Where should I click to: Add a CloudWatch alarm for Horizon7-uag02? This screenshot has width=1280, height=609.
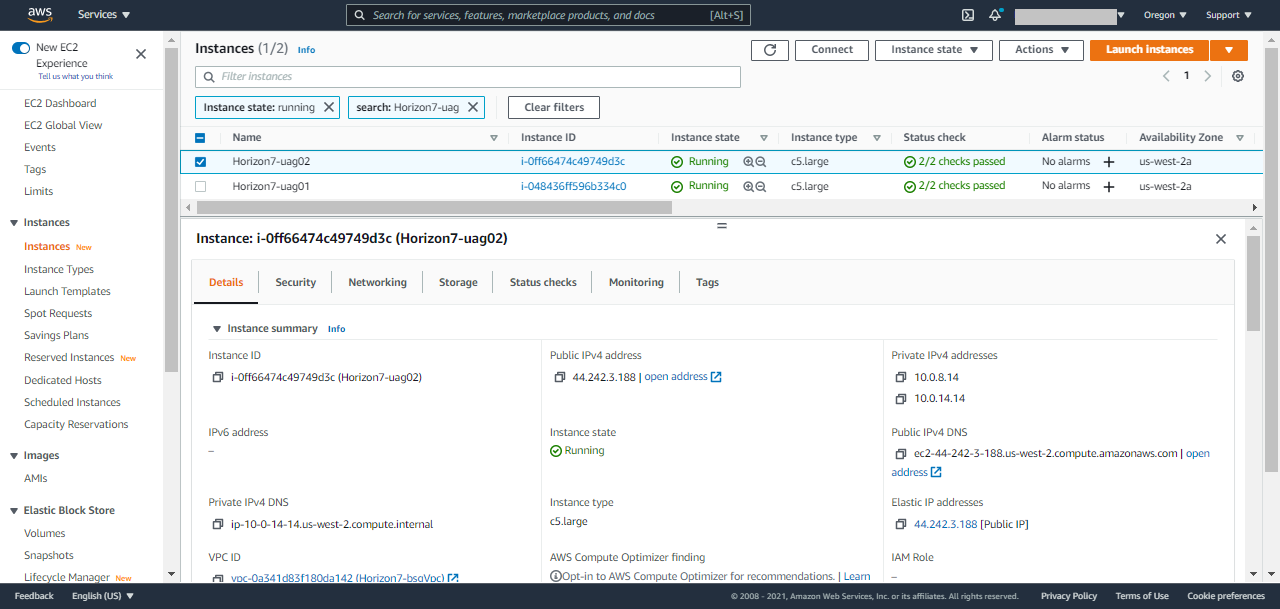pos(1109,161)
